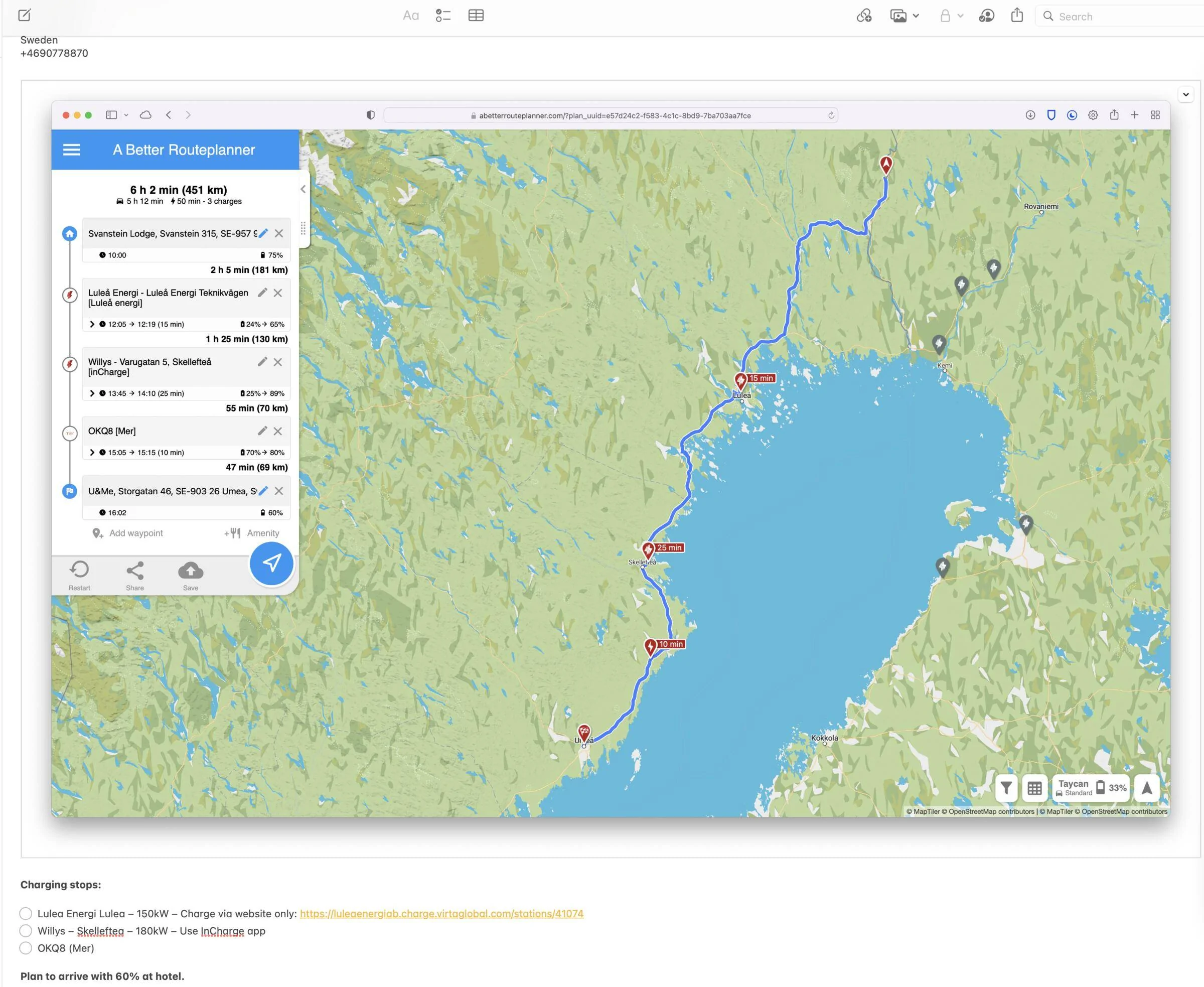Click the privacy shield icon in Safari

click(x=371, y=115)
